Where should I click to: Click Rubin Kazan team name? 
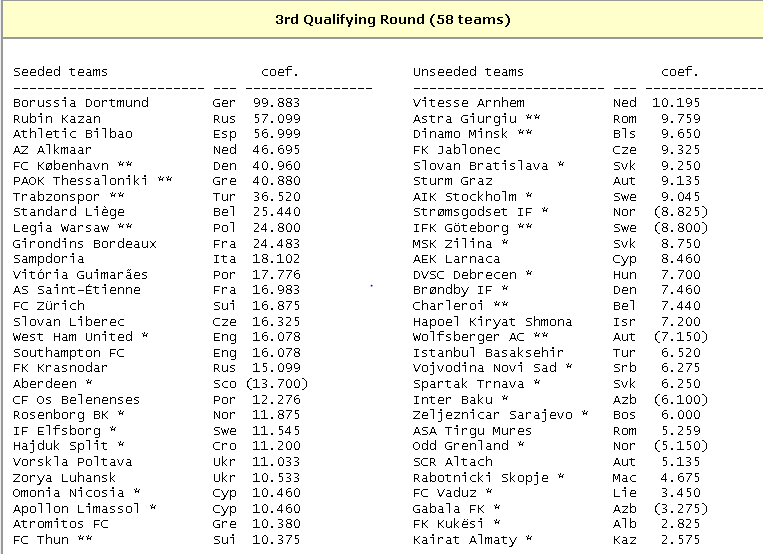(x=57, y=119)
